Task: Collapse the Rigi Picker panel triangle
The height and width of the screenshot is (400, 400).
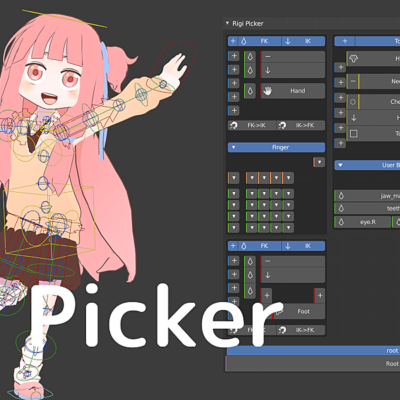Action: tap(227, 23)
